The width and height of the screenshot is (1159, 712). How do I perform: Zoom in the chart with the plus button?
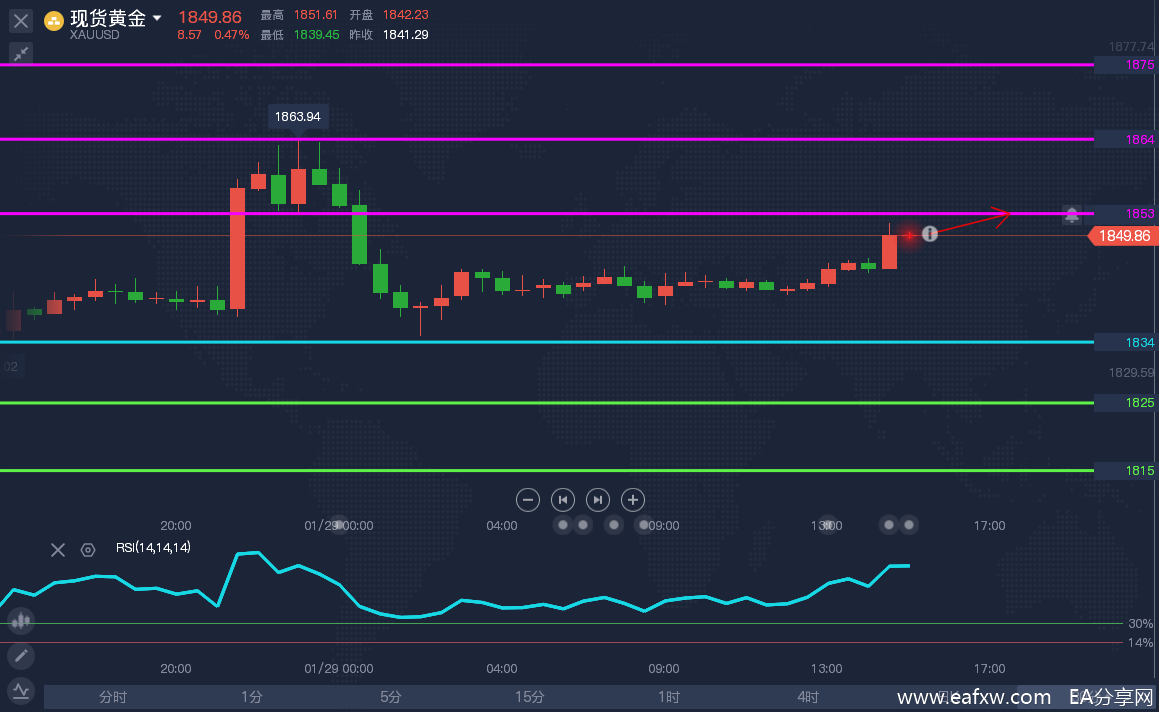(x=633, y=500)
